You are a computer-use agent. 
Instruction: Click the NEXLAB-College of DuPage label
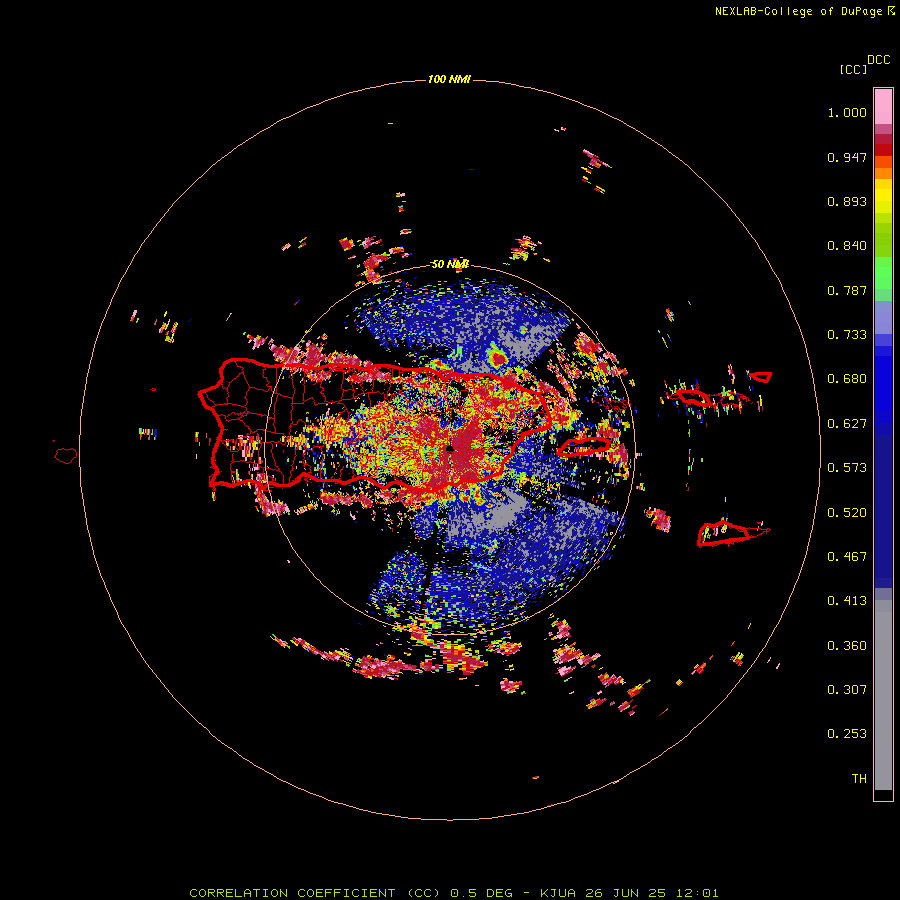804,11
